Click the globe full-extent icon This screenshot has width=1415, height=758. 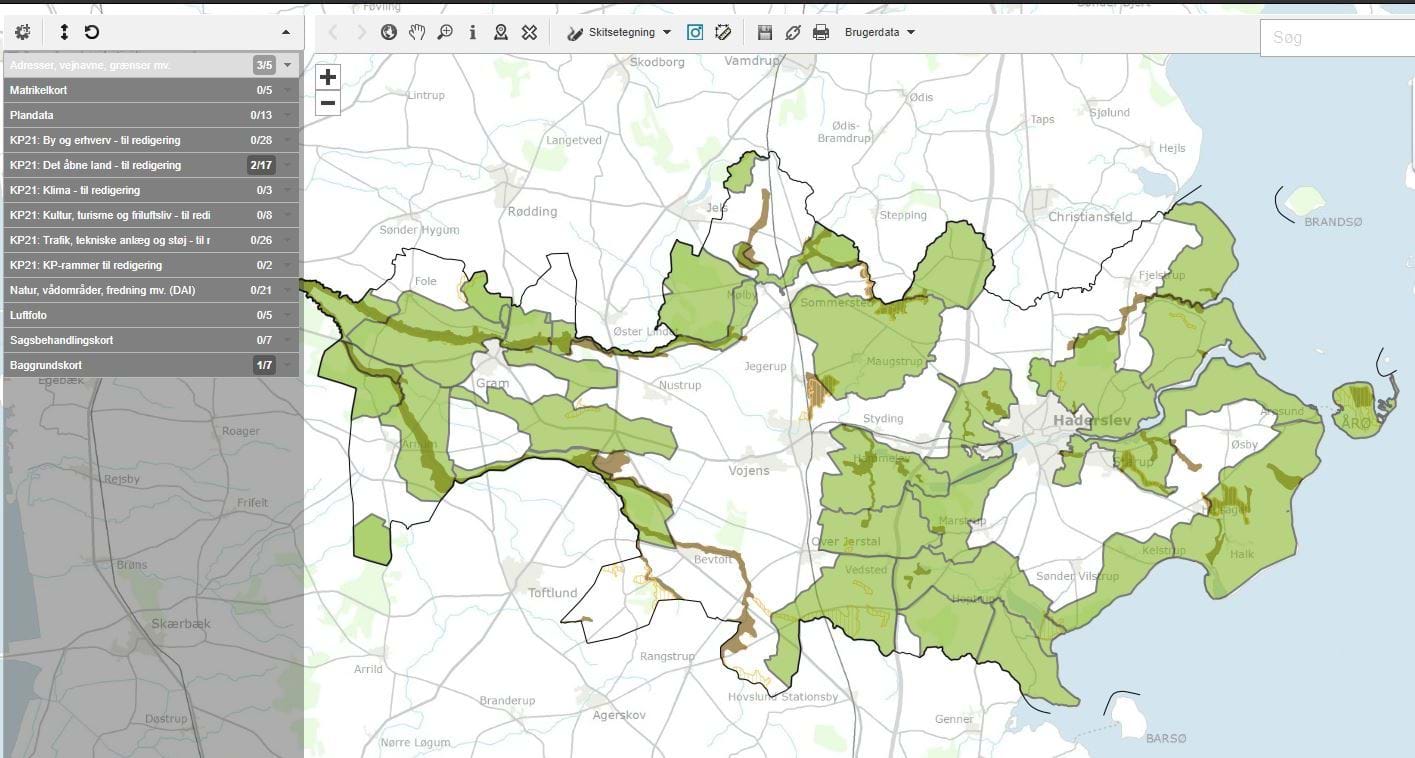pos(389,32)
